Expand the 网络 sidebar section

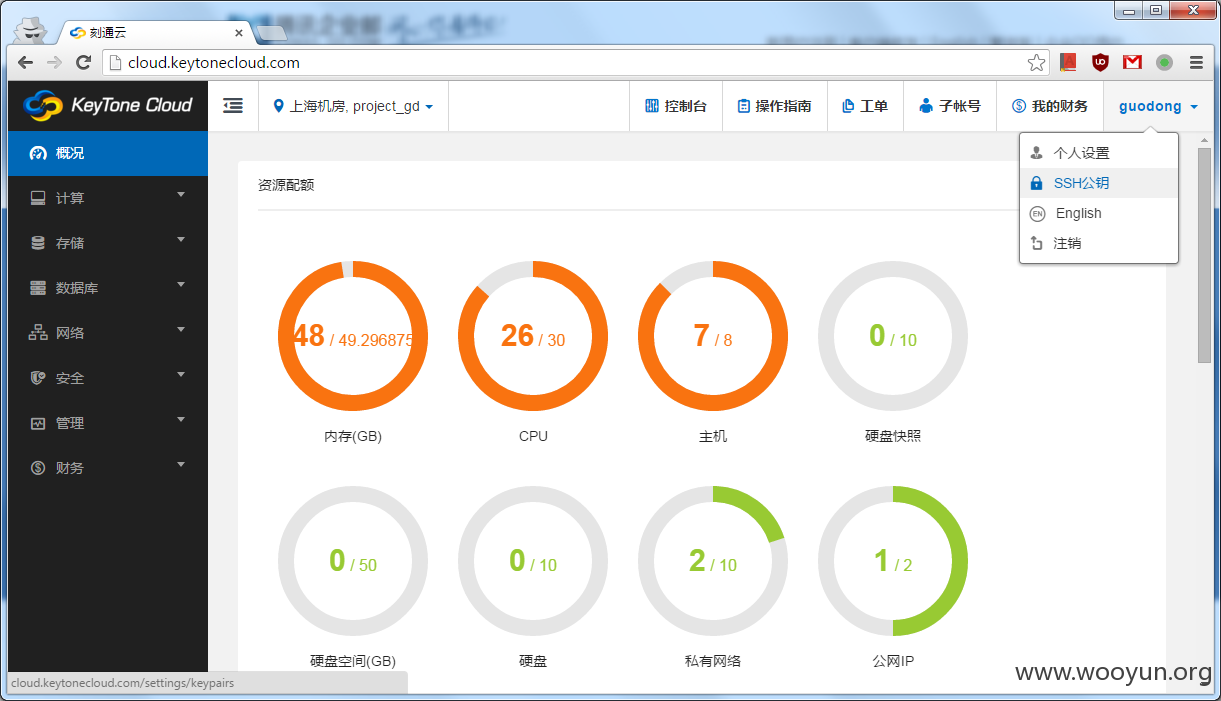coord(108,333)
